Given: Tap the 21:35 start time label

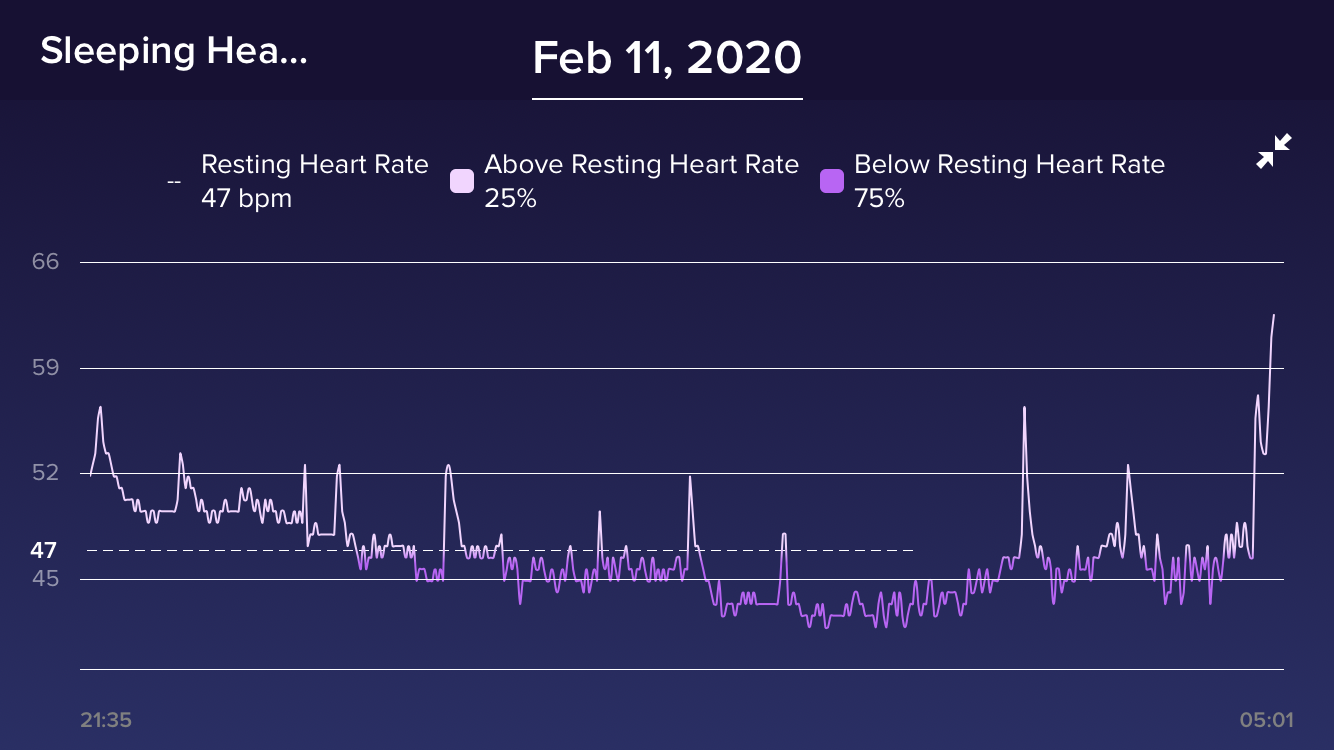Looking at the screenshot, I should click(106, 720).
